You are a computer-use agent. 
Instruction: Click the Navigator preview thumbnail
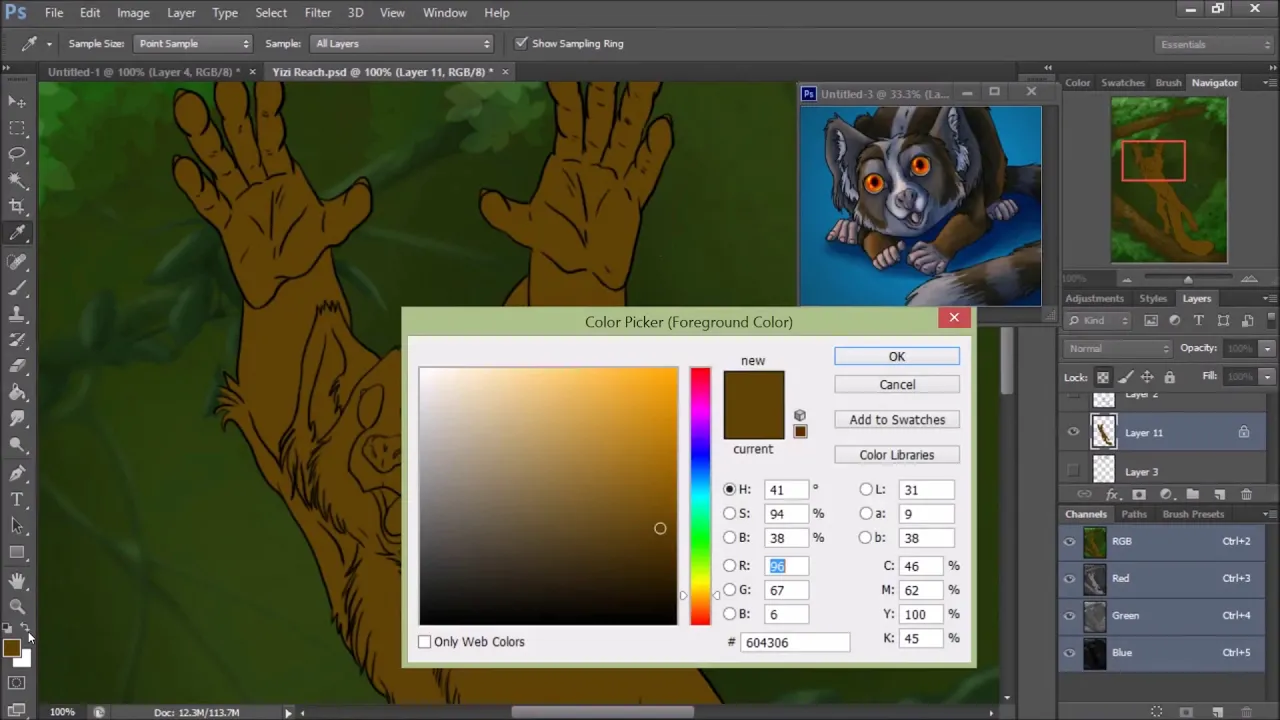click(1169, 180)
